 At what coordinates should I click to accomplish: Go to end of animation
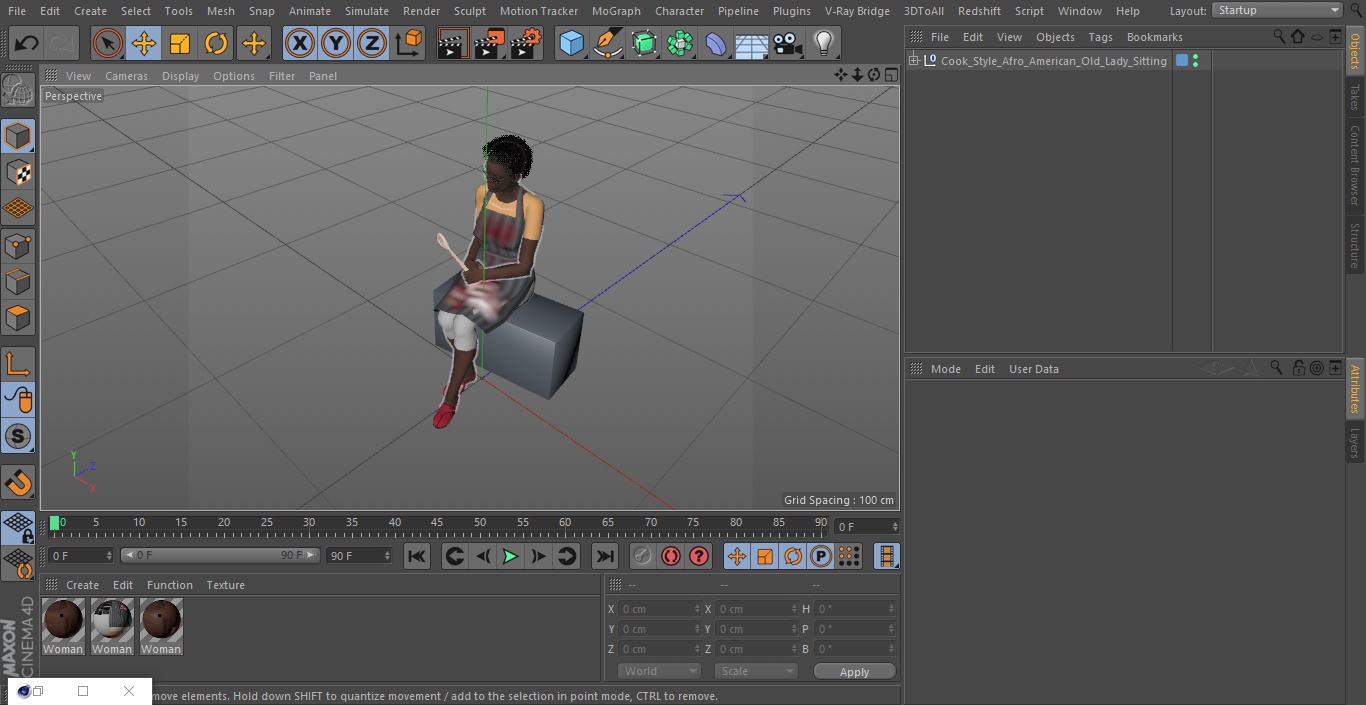click(x=605, y=556)
